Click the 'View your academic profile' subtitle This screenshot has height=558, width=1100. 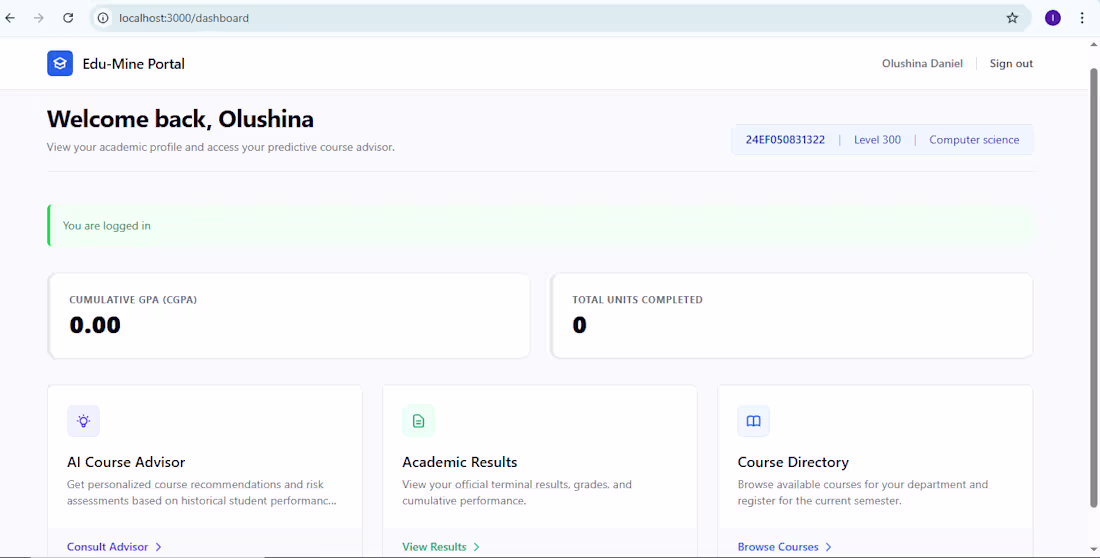[221, 147]
